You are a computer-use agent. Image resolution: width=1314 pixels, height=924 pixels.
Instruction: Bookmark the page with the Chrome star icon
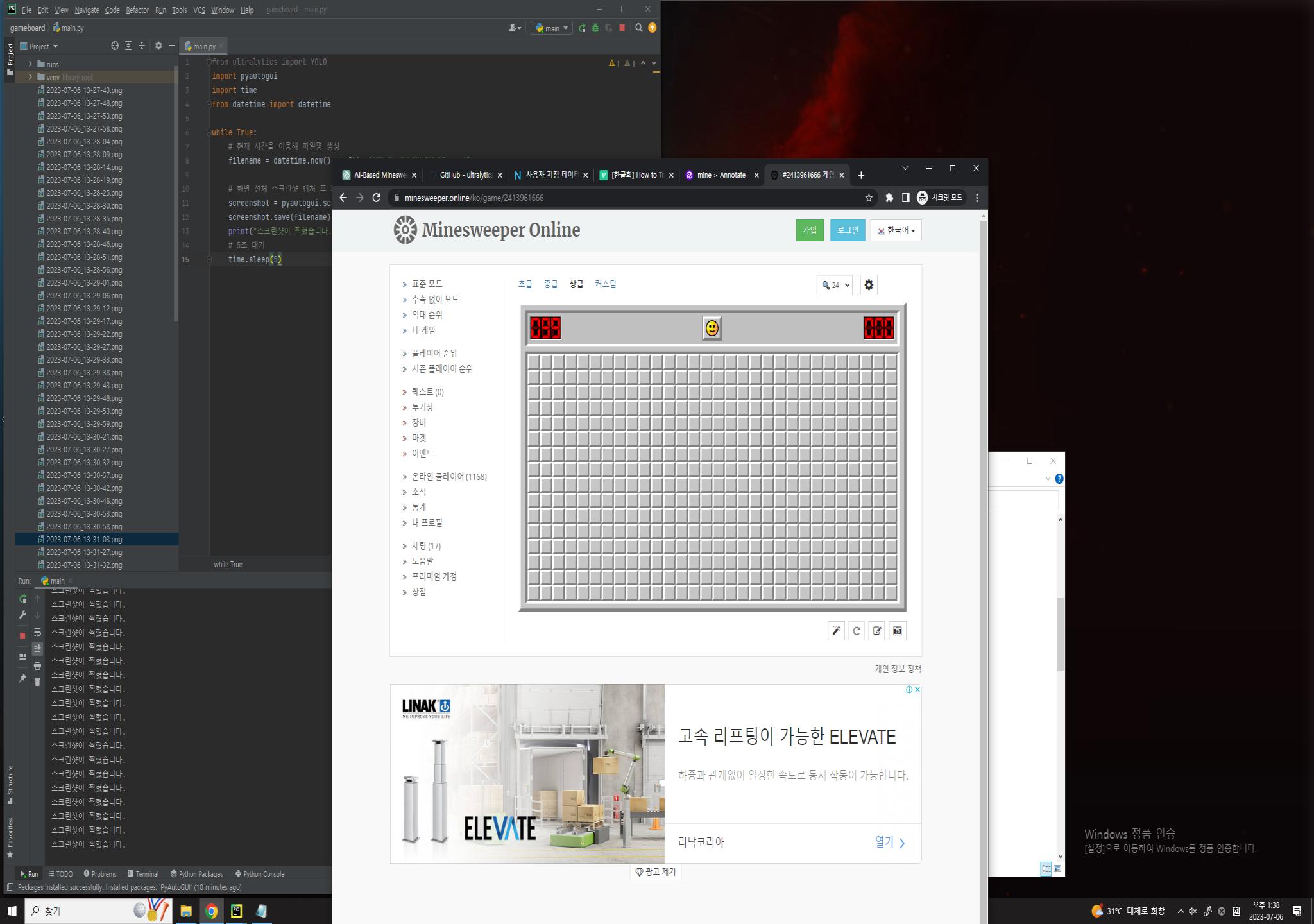[x=869, y=198]
